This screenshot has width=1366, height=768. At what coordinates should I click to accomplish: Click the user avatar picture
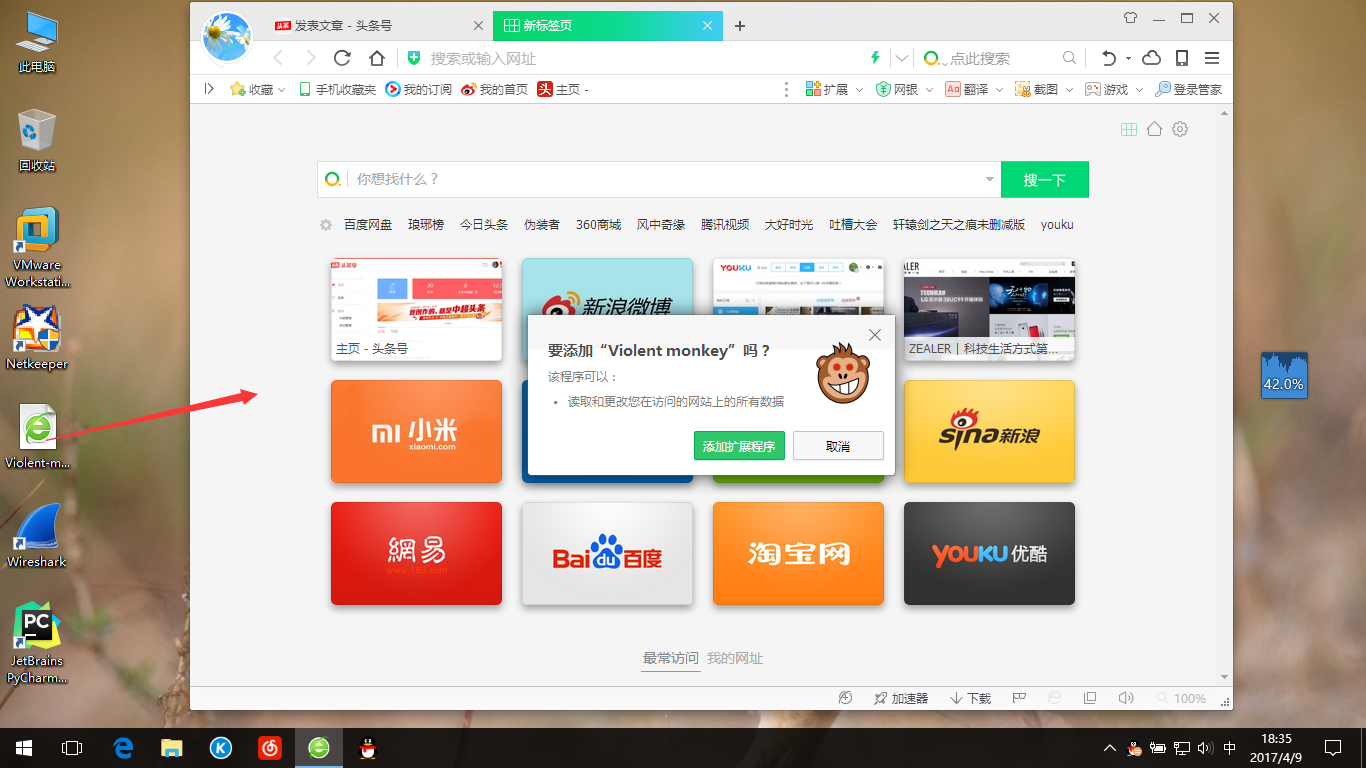(227, 37)
